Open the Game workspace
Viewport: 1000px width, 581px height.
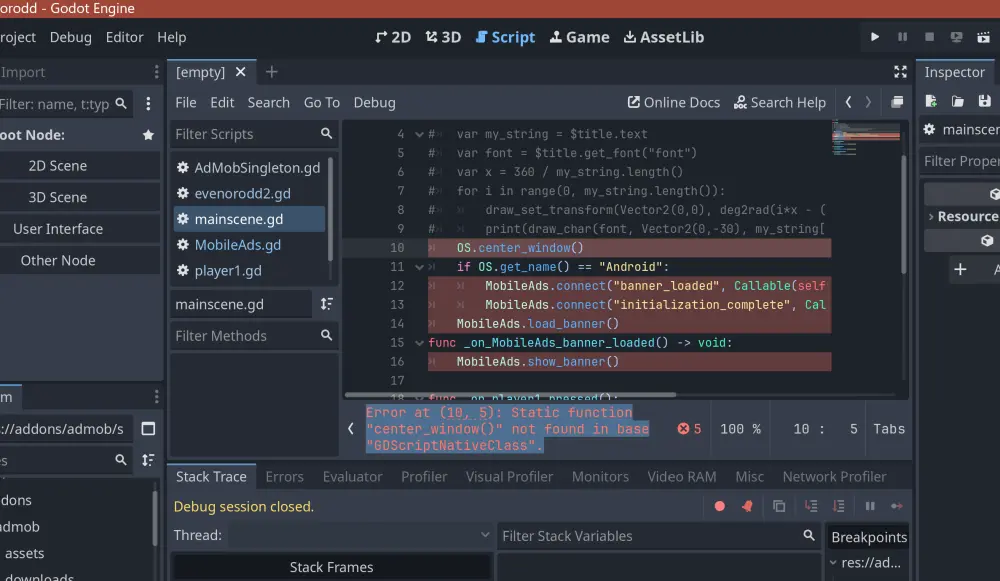[579, 37]
